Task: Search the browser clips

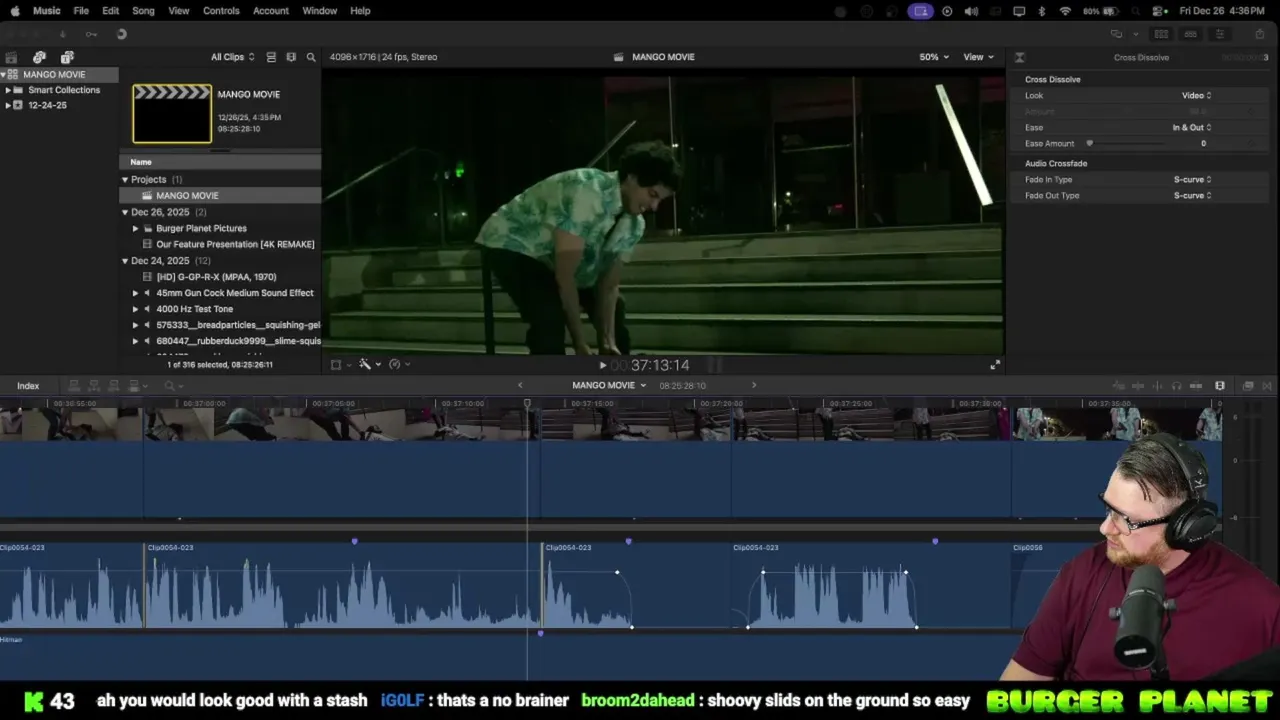Action: [311, 57]
